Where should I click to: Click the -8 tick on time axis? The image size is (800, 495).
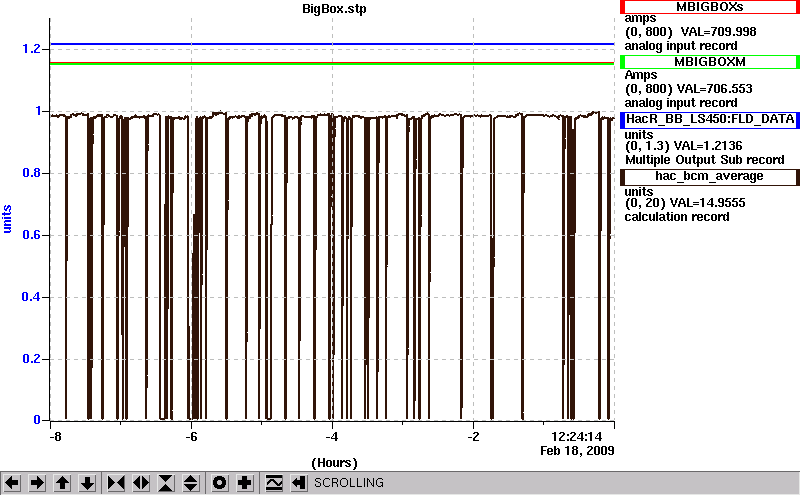click(x=55, y=437)
